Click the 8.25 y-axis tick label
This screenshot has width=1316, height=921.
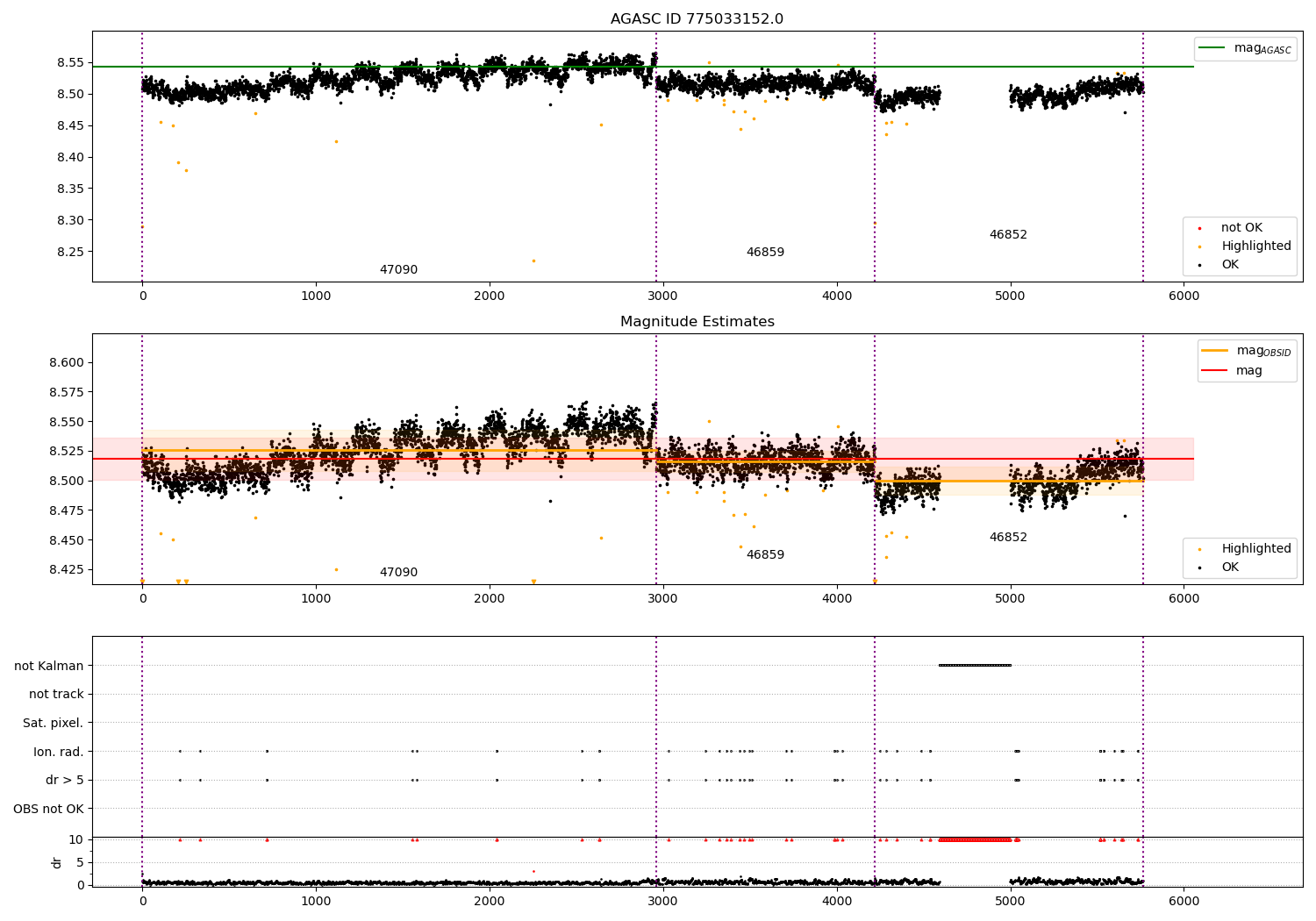coord(70,253)
